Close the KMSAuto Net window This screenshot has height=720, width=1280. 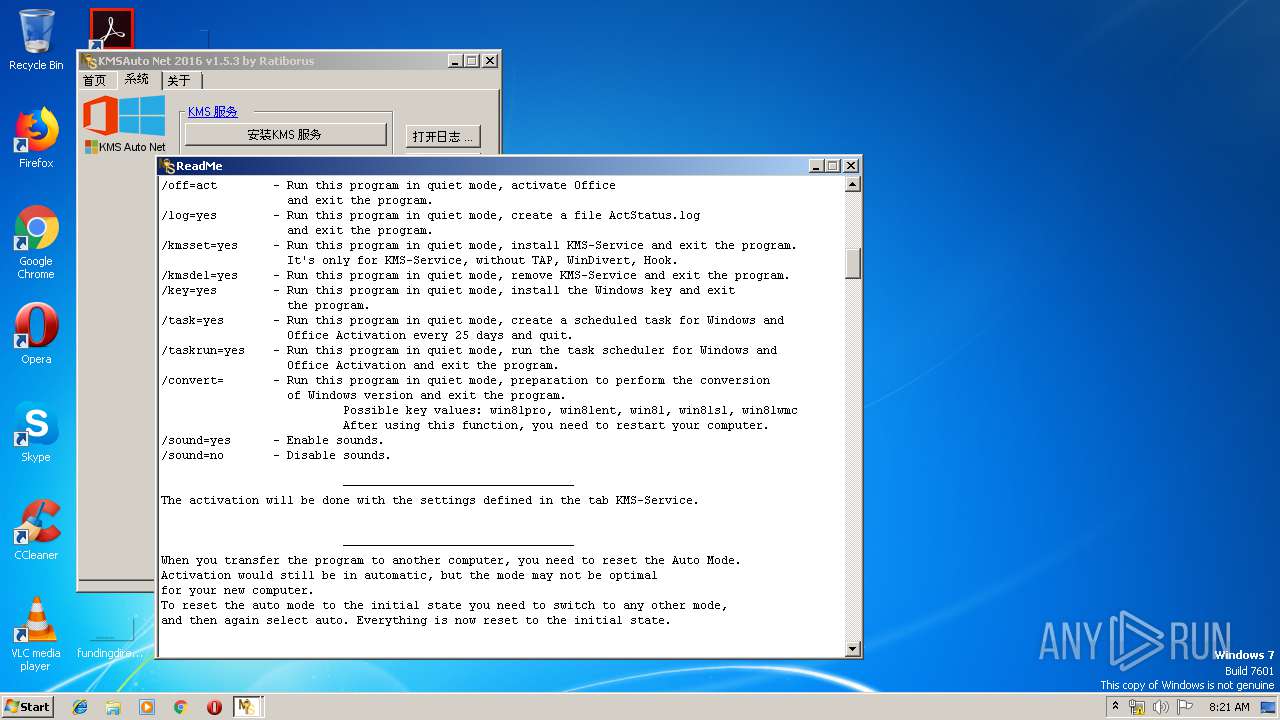click(490, 61)
